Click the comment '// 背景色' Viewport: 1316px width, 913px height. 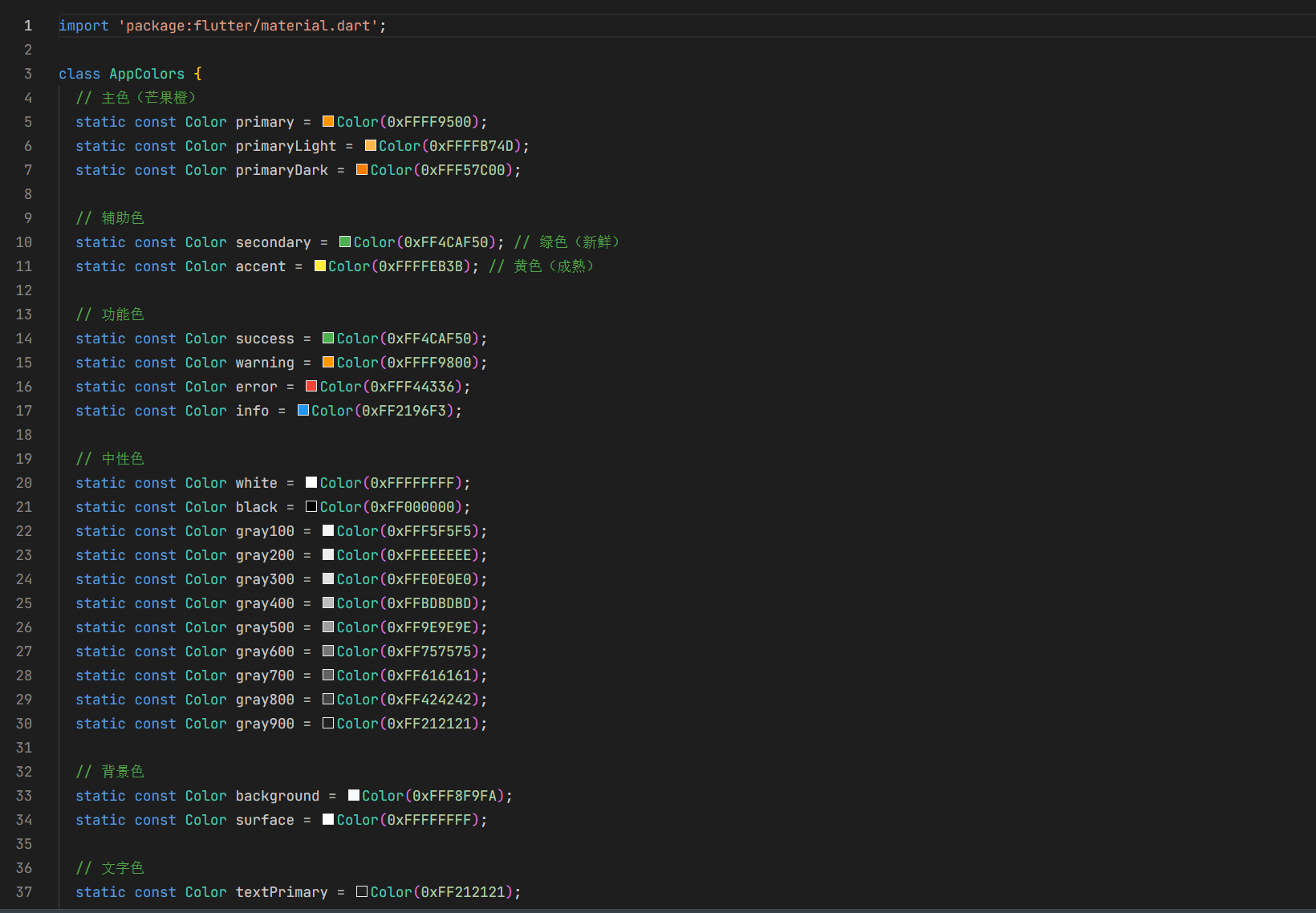pos(110,772)
